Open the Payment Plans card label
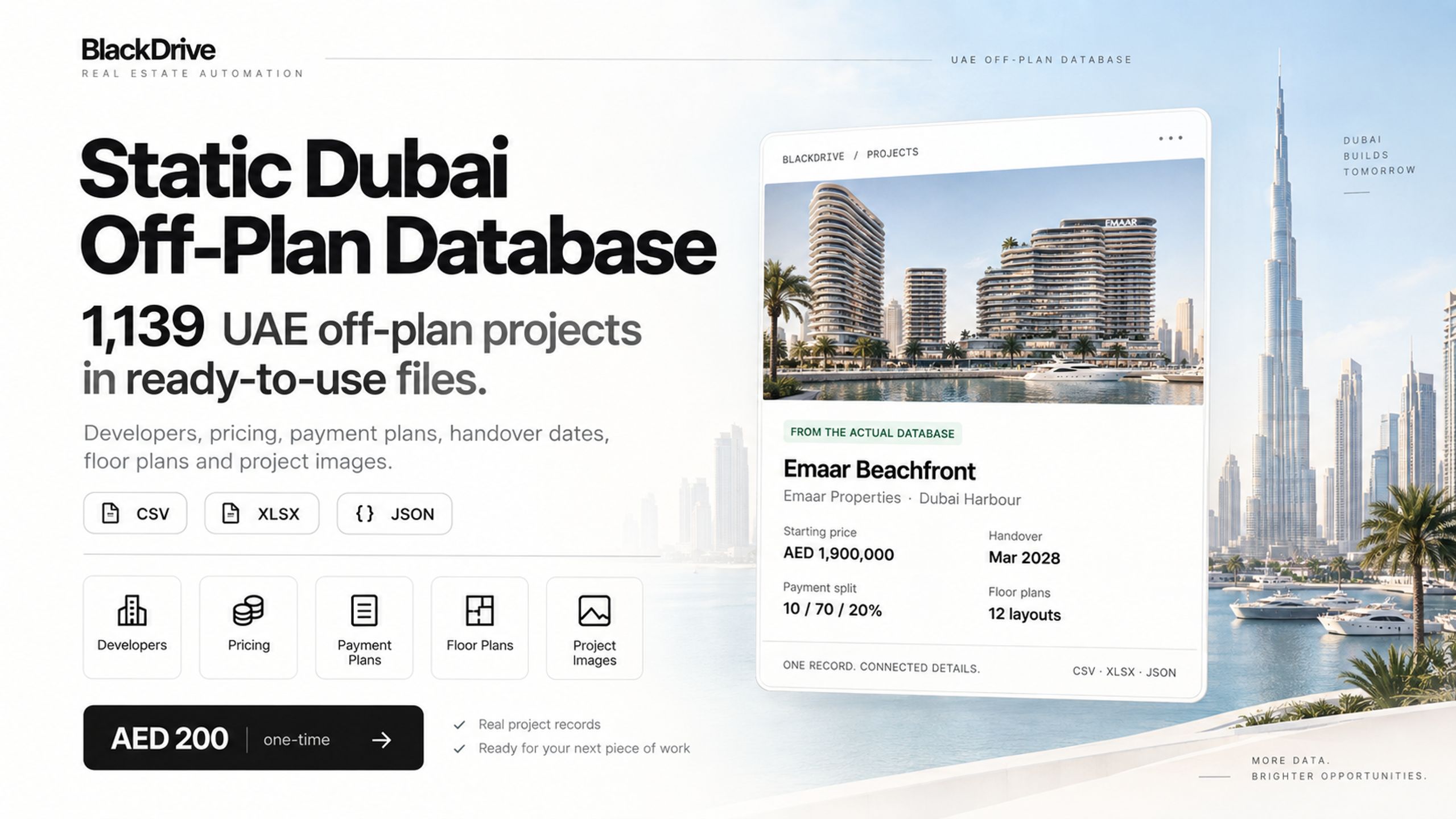1456x819 pixels. click(x=364, y=652)
